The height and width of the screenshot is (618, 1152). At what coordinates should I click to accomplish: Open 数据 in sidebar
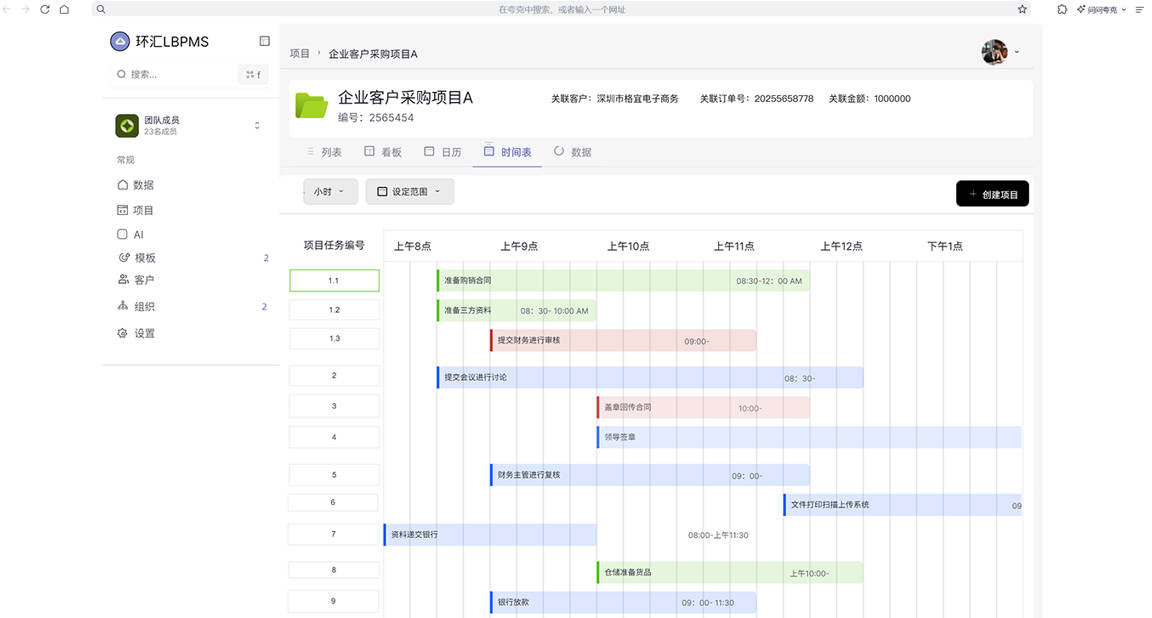(x=136, y=185)
